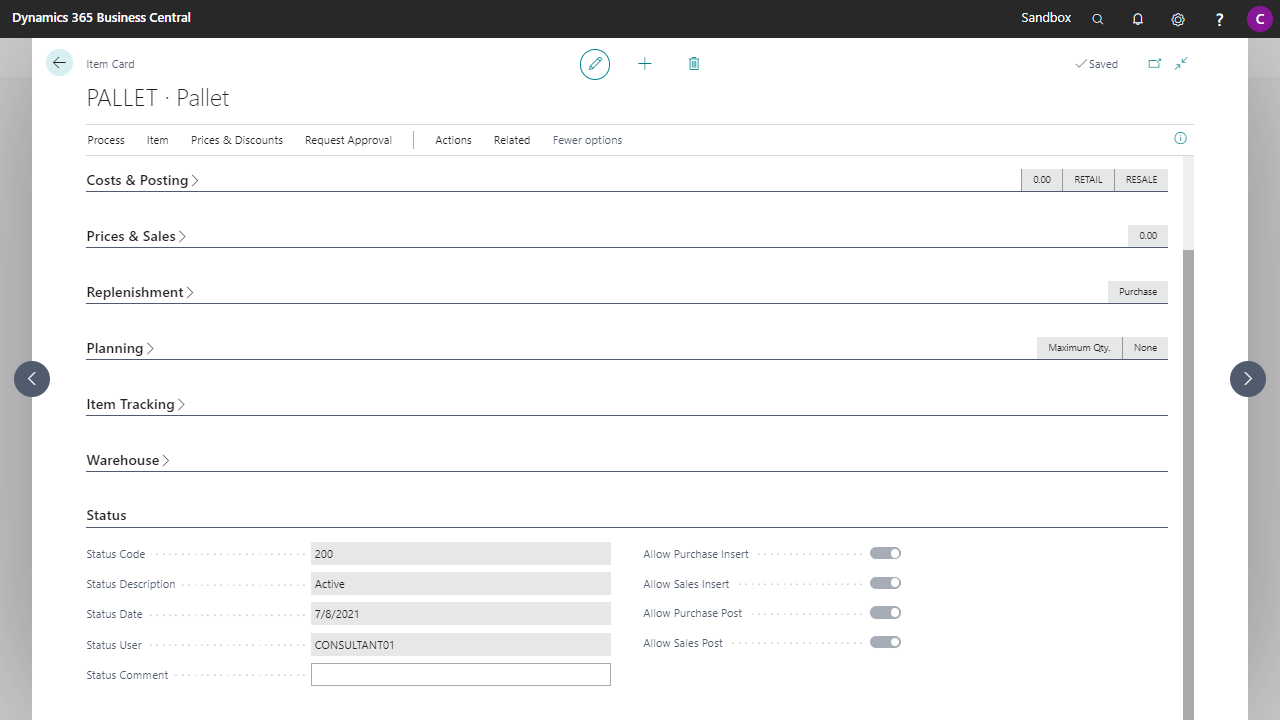
Task: Open card in new window icon
Action: 1154,64
